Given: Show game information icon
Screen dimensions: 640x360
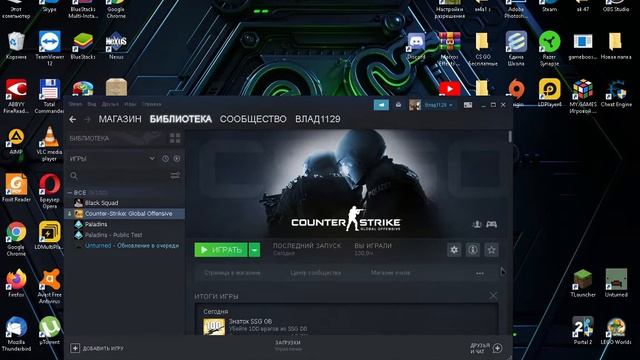Looking at the screenshot, I should pyautogui.click(x=473, y=250).
